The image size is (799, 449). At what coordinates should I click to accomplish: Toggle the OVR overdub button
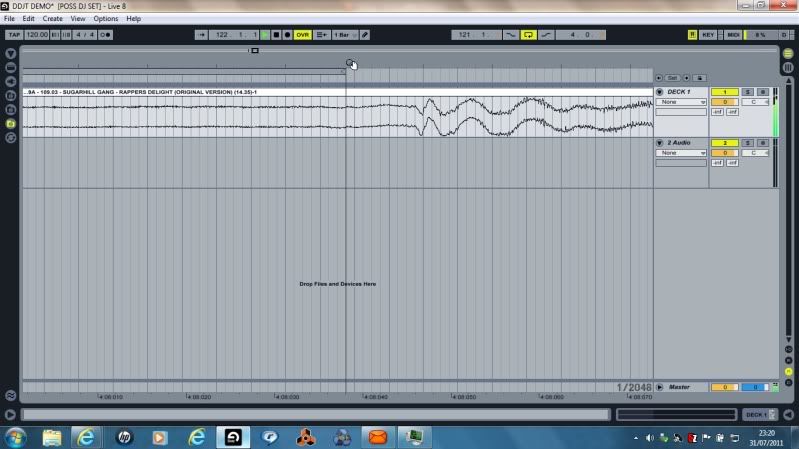[302, 35]
